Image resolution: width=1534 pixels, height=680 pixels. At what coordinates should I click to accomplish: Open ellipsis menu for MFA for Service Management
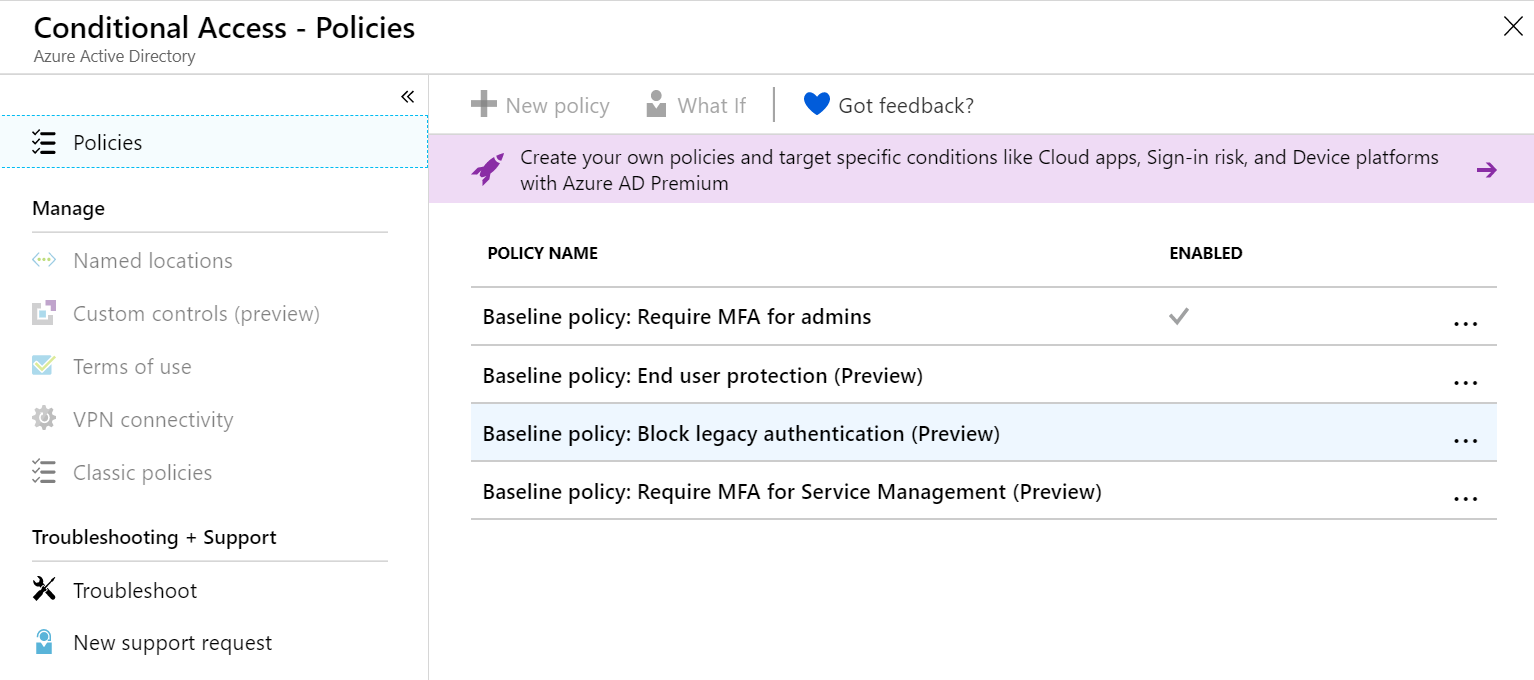1465,499
